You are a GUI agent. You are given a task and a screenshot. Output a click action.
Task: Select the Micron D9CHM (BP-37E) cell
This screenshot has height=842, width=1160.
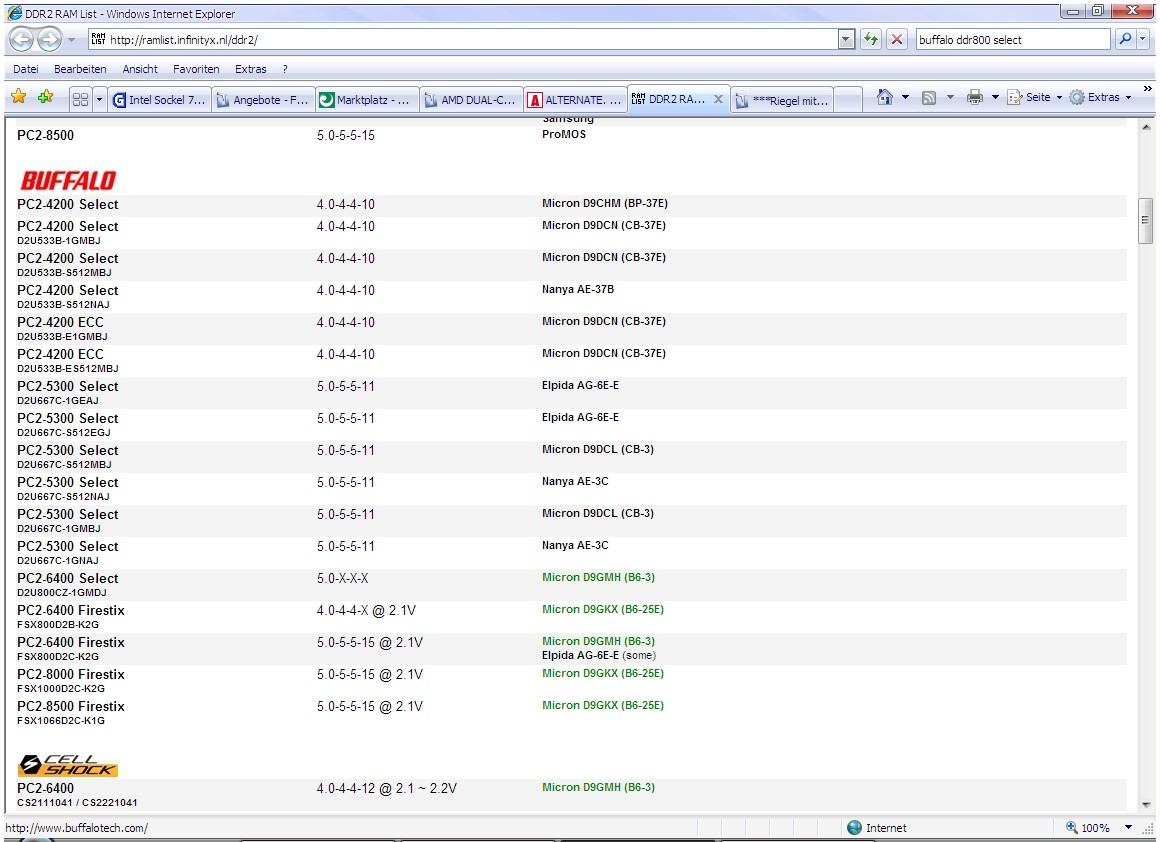pyautogui.click(x=604, y=203)
